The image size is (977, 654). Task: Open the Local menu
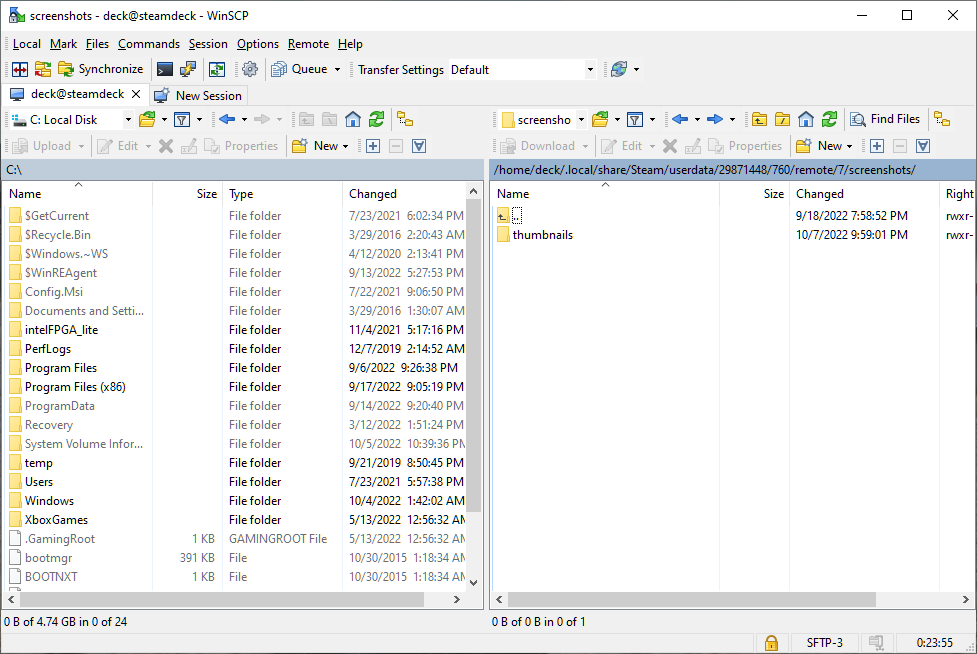[x=26, y=44]
